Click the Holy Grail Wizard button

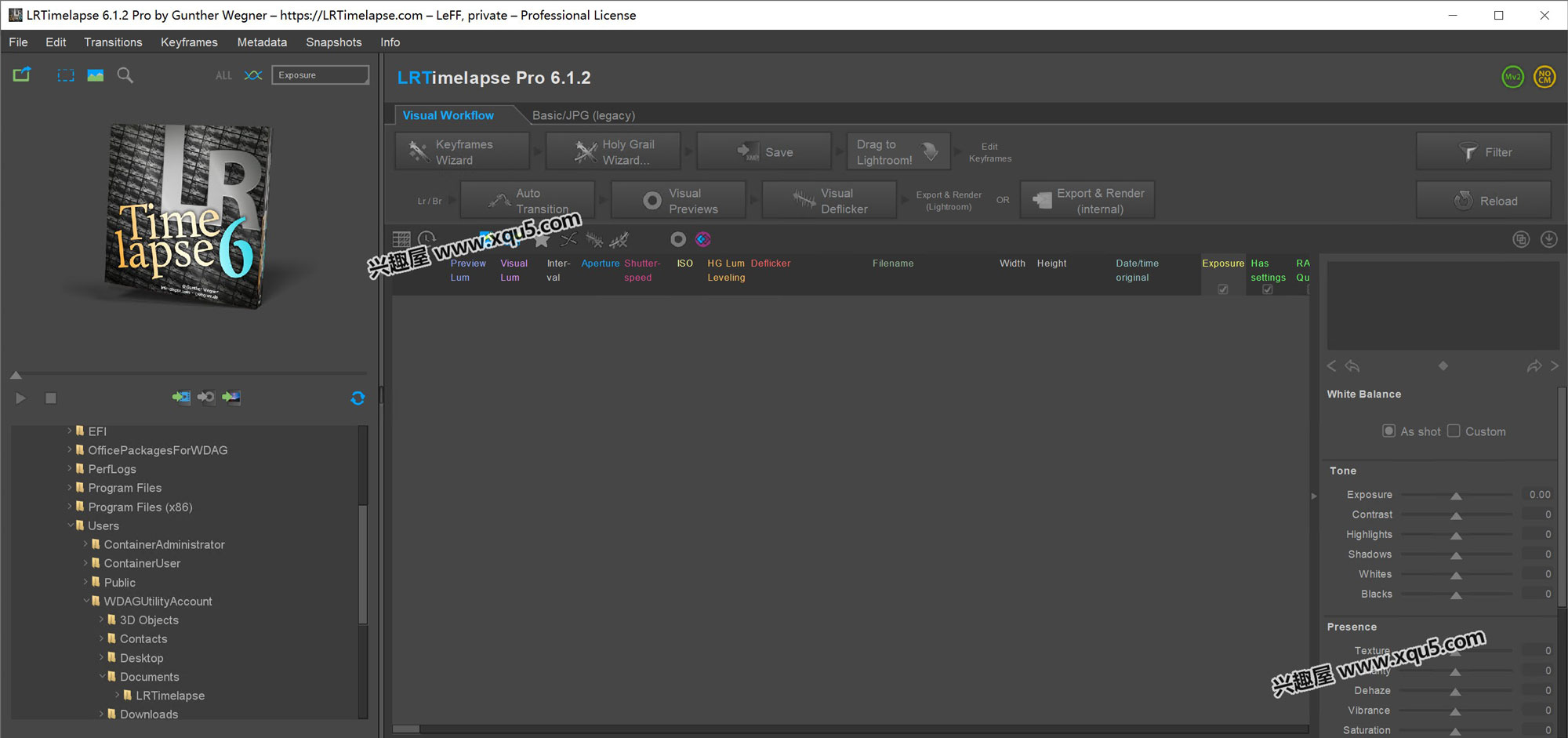coord(613,151)
